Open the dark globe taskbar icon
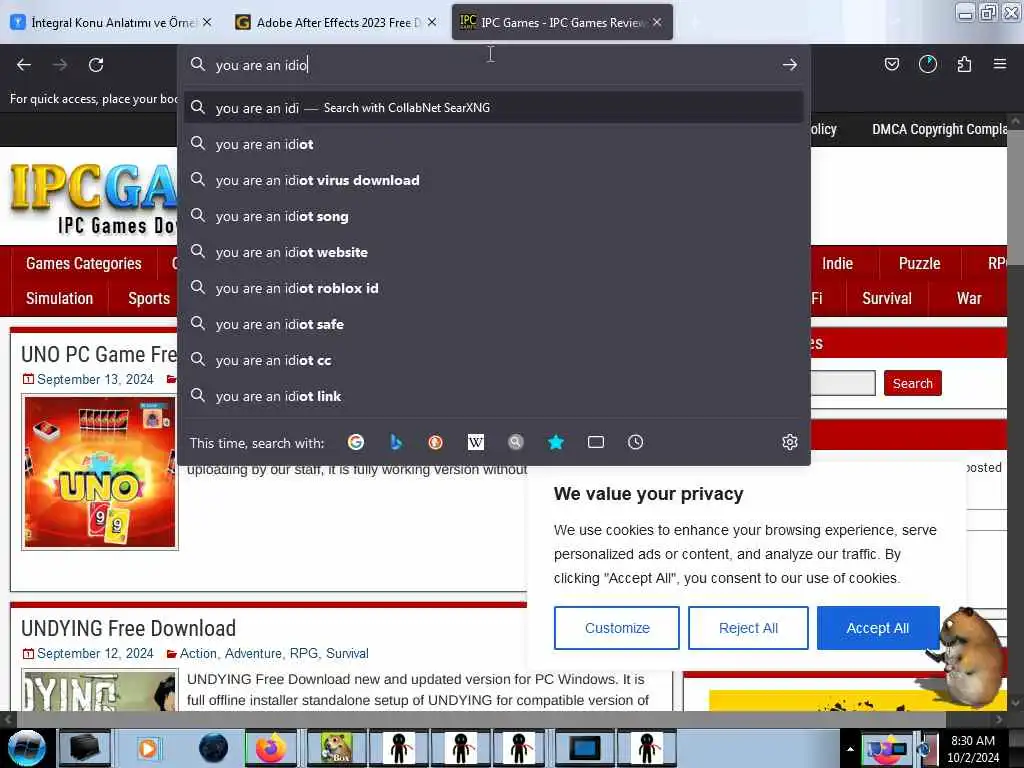Screen dimensions: 1024x768 (214, 748)
